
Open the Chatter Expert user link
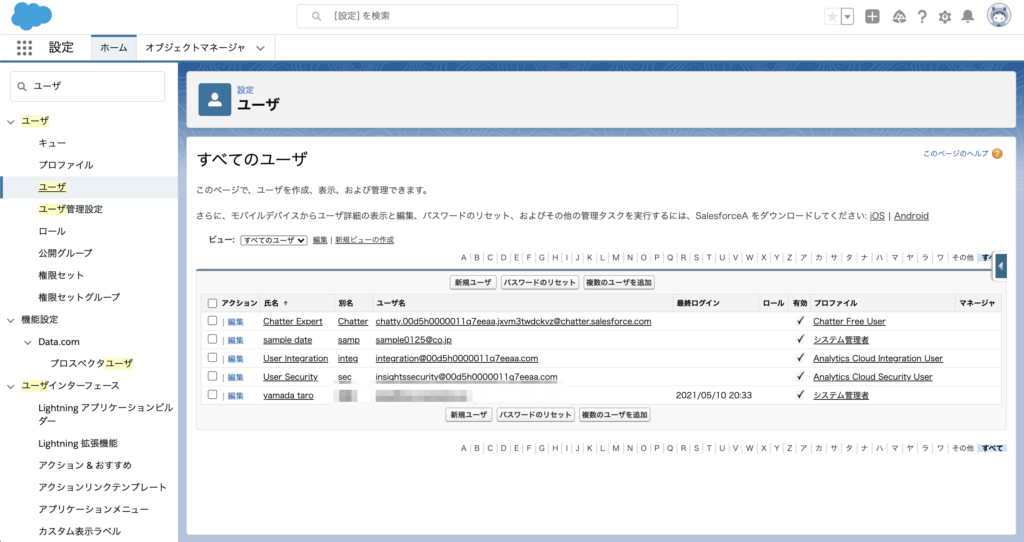coord(293,321)
